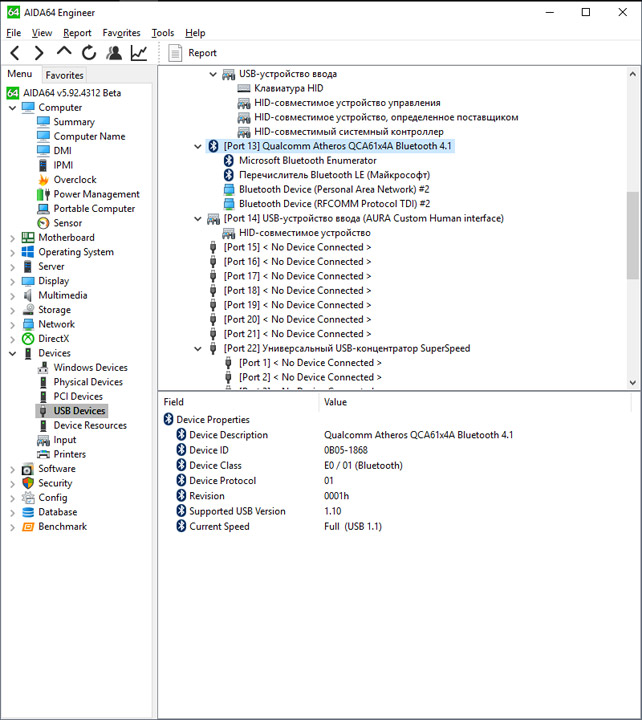Click the device tree scrollbar up arrow
Viewport: 642px width, 720px height.
pyautogui.click(x=633, y=74)
